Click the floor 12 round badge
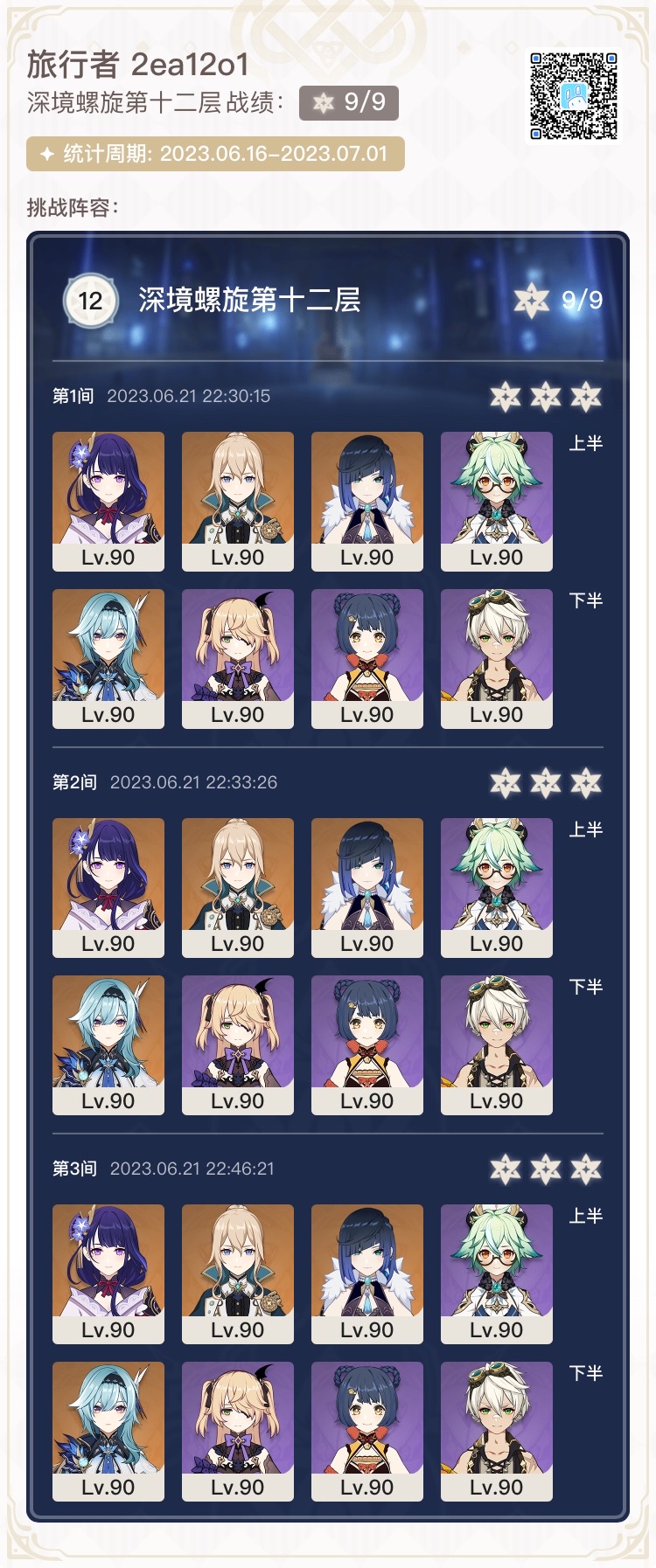 pyautogui.click(x=90, y=301)
